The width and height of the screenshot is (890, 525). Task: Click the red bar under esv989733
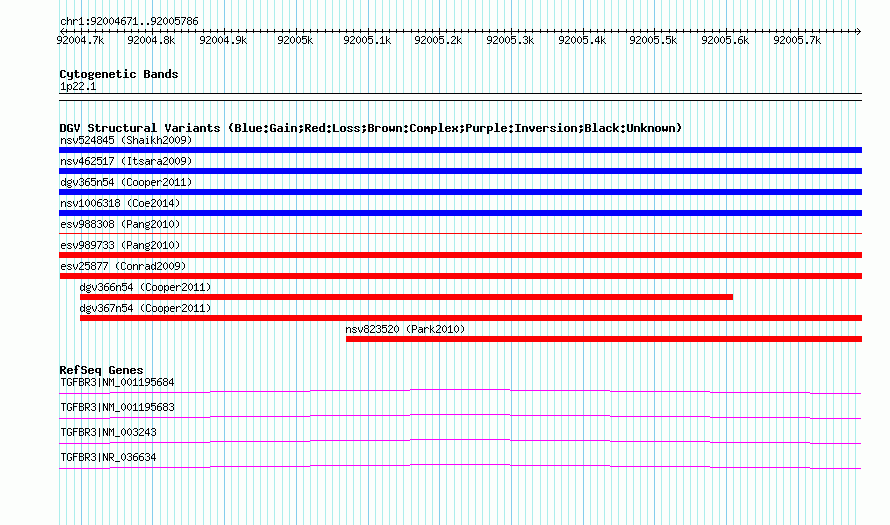pos(460,255)
